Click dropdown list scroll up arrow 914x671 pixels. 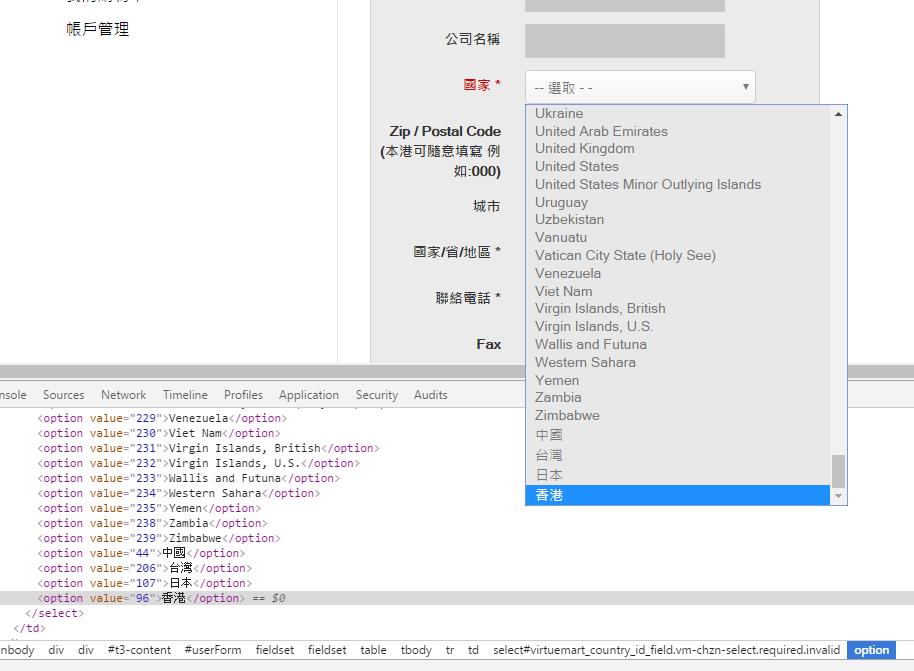point(838,114)
